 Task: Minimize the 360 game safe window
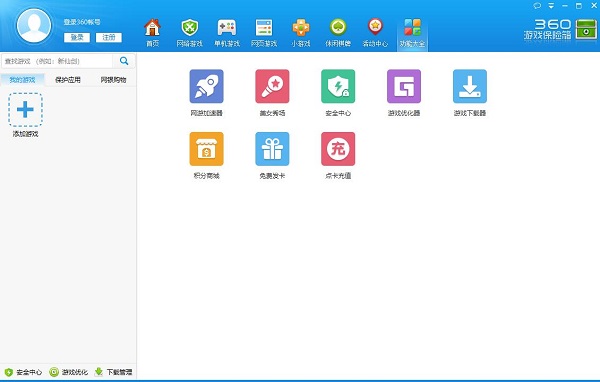click(565, 6)
